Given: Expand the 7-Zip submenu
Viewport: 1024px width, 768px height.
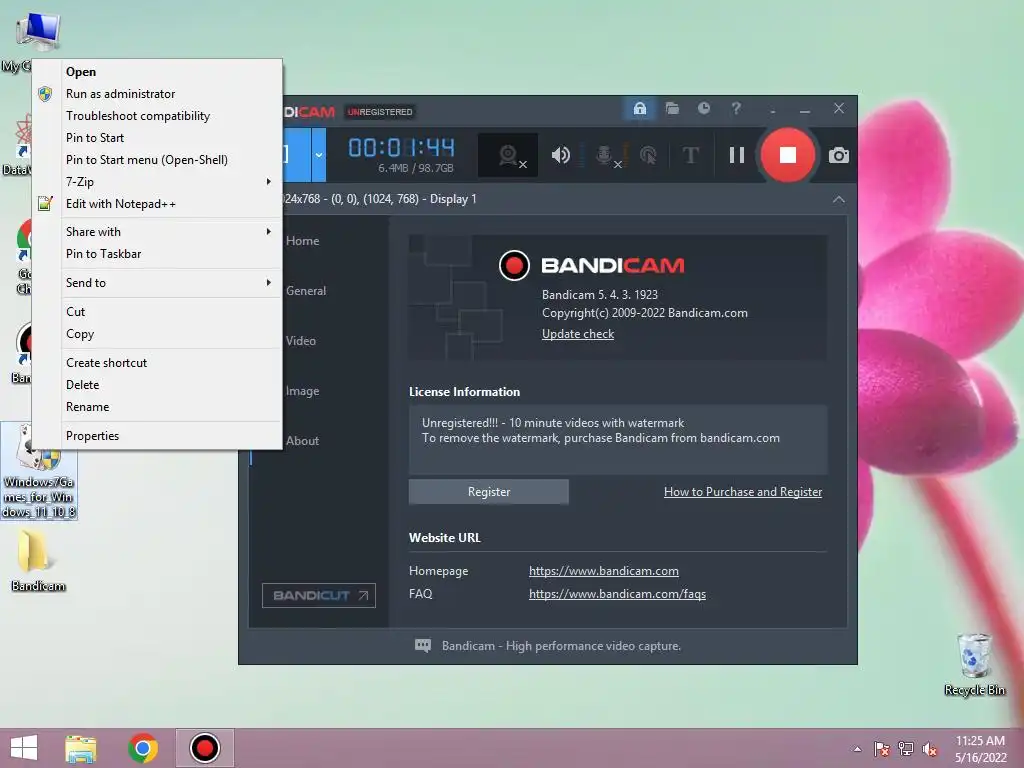Looking at the screenshot, I should [157, 182].
